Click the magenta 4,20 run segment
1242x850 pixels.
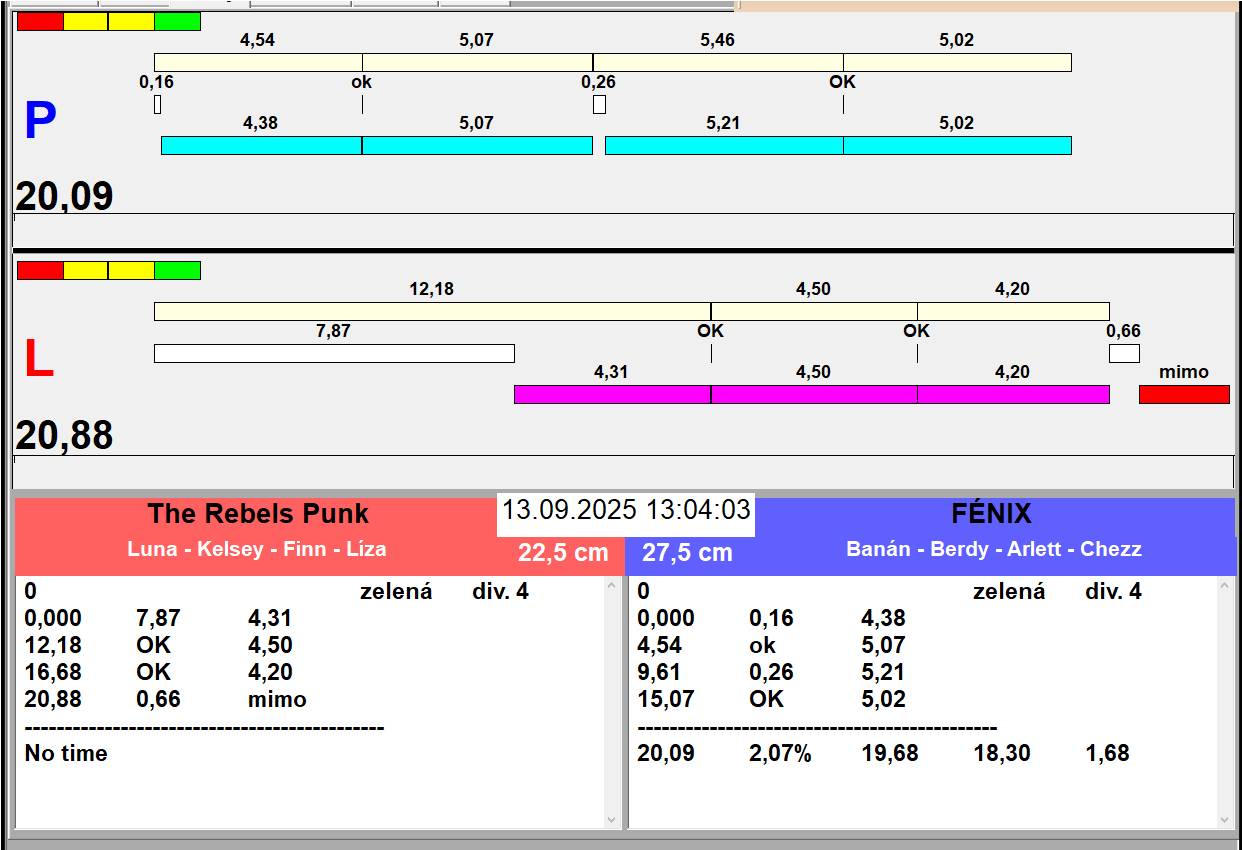tap(1013, 395)
